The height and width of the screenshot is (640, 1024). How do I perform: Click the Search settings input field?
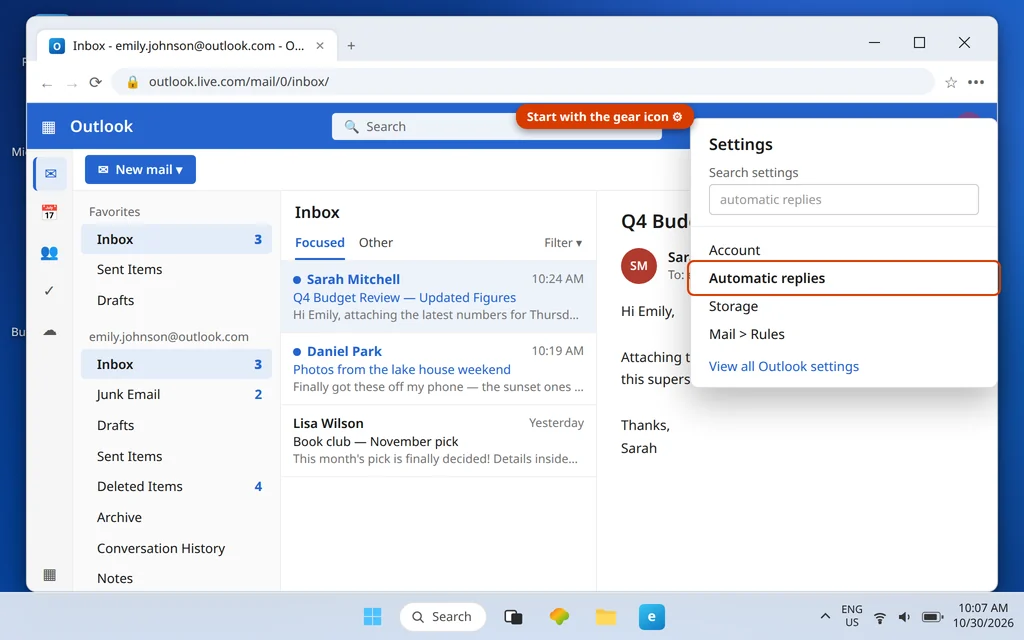844,200
